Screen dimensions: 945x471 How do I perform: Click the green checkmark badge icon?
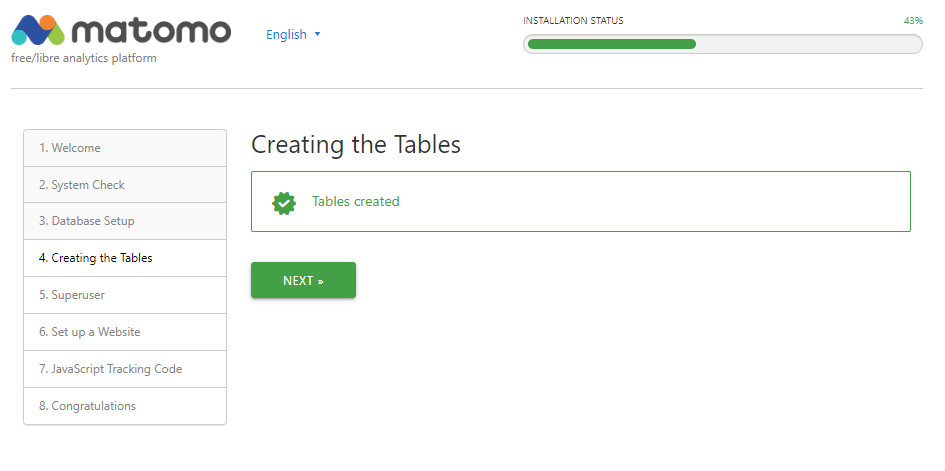[x=284, y=202]
